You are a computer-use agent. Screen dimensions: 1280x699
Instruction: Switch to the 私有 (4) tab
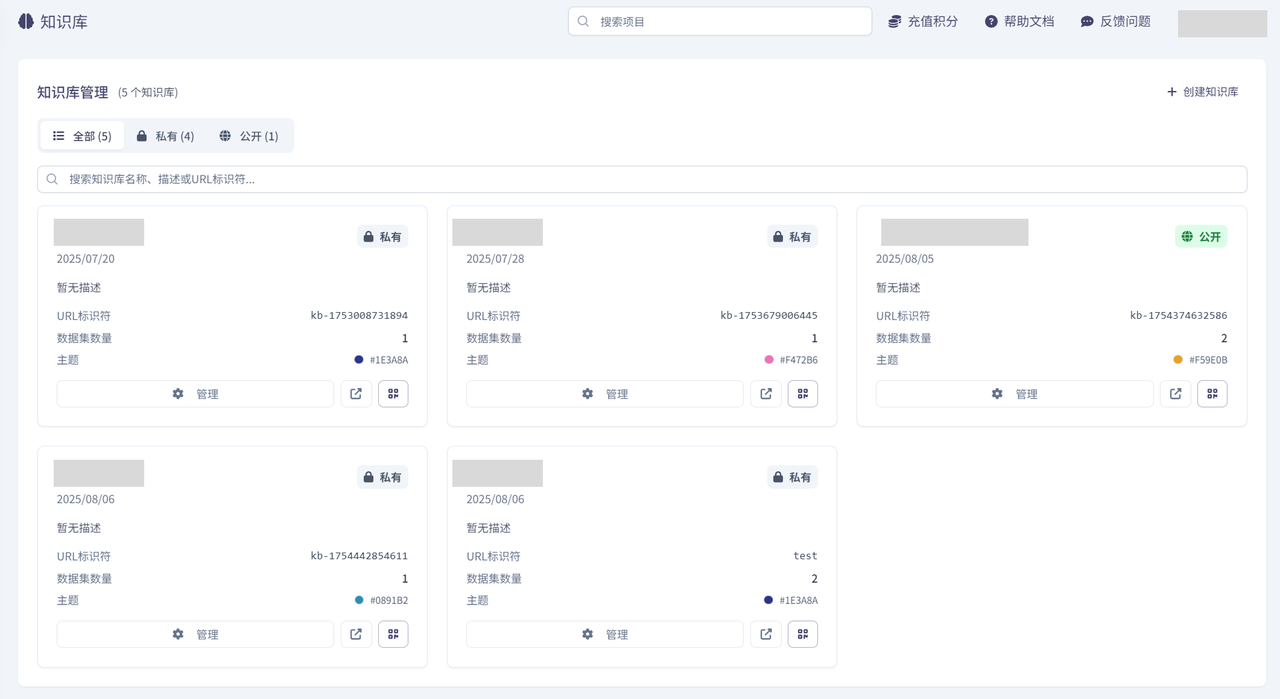tap(165, 135)
